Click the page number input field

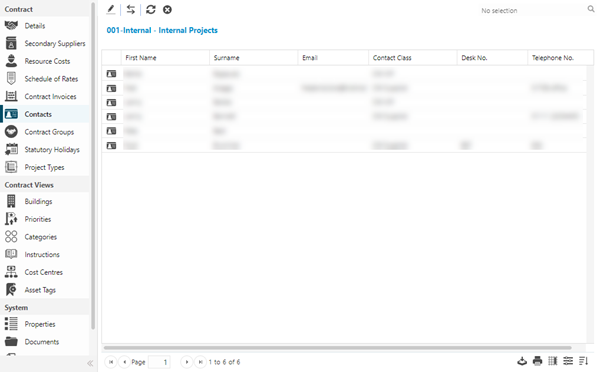point(159,362)
